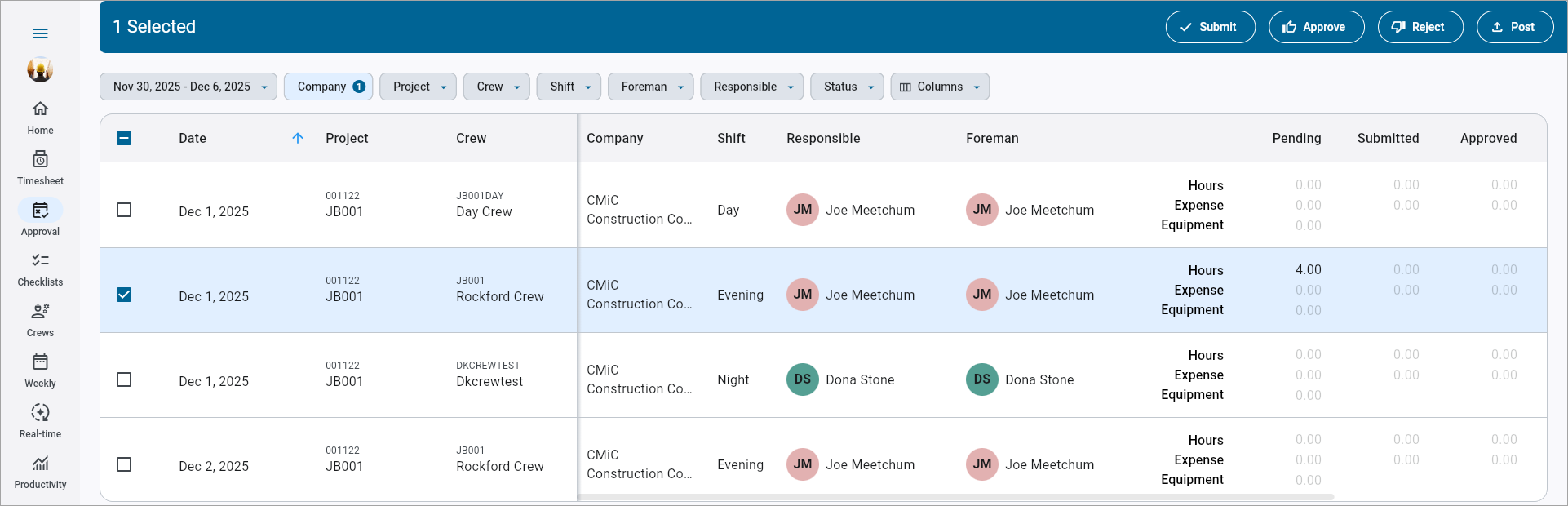The image size is (1568, 506).
Task: Click the Shift column header
Action: 732,138
